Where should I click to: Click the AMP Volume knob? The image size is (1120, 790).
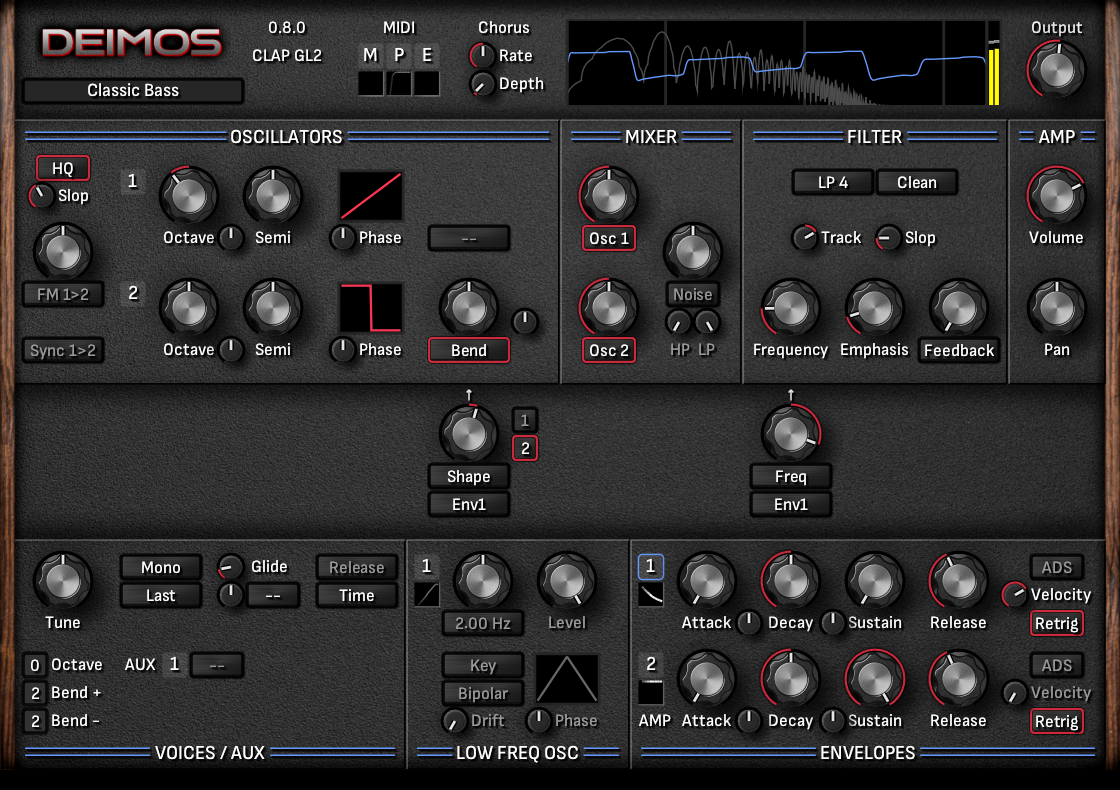click(x=1056, y=196)
